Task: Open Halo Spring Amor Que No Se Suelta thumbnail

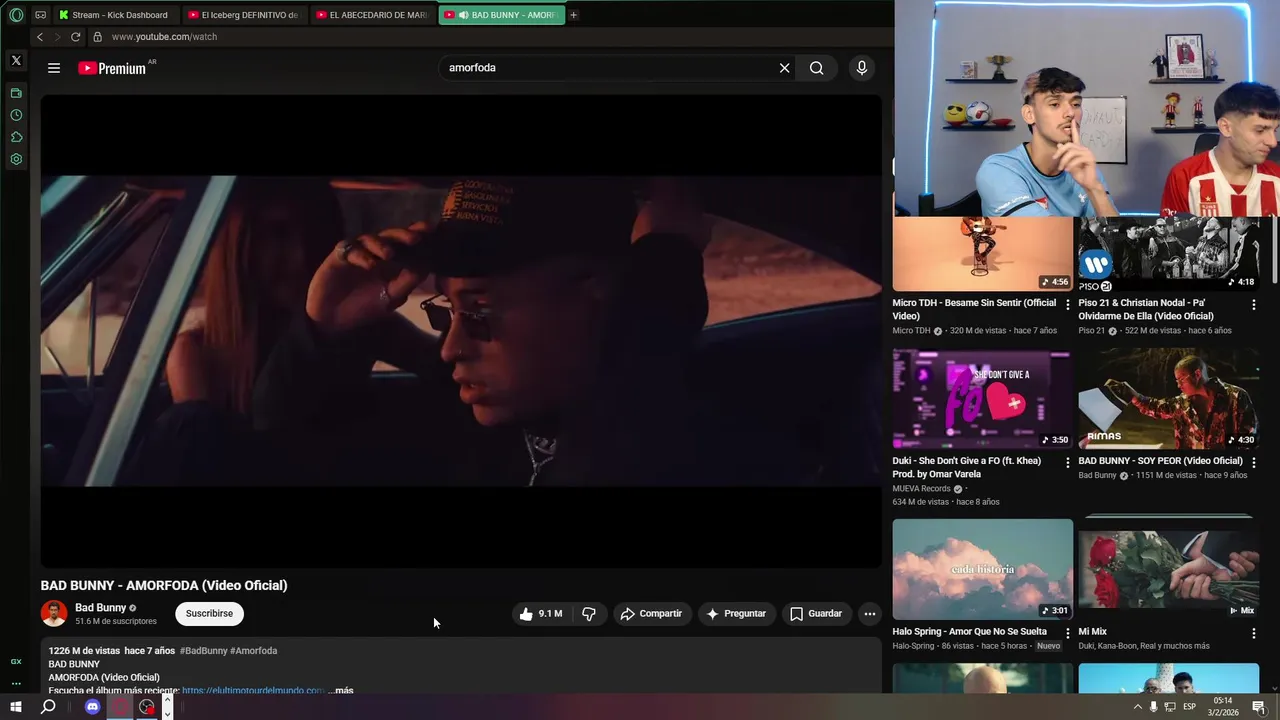Action: (x=982, y=569)
